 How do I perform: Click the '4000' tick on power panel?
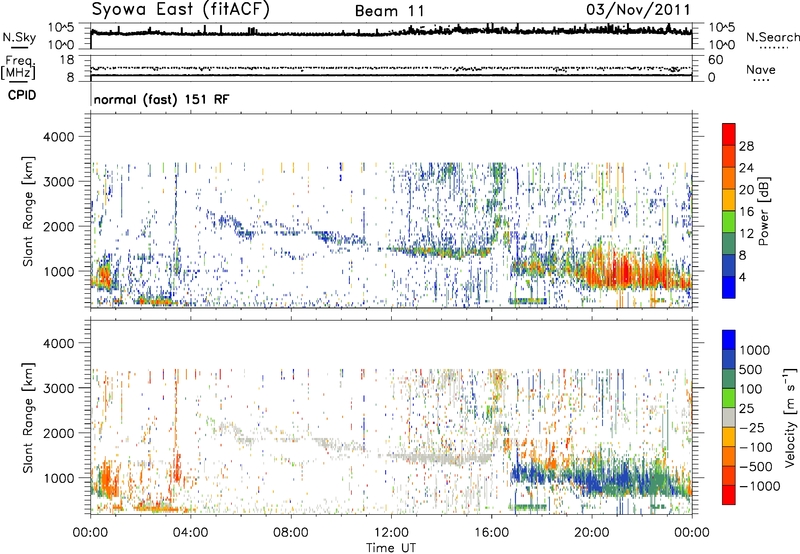(59, 137)
